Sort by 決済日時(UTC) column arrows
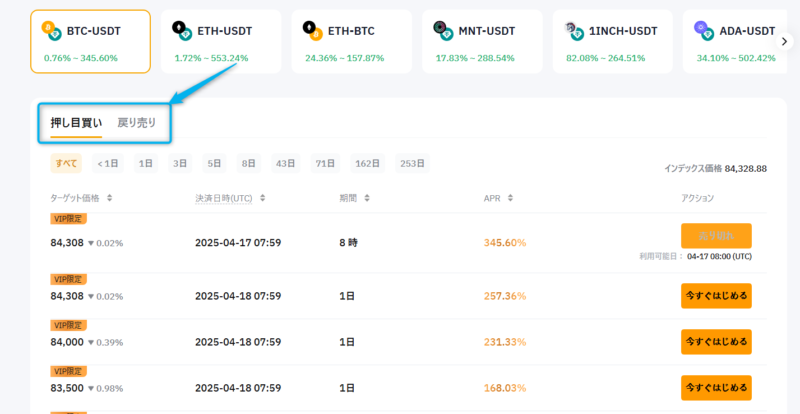The width and height of the screenshot is (800, 414). point(262,198)
